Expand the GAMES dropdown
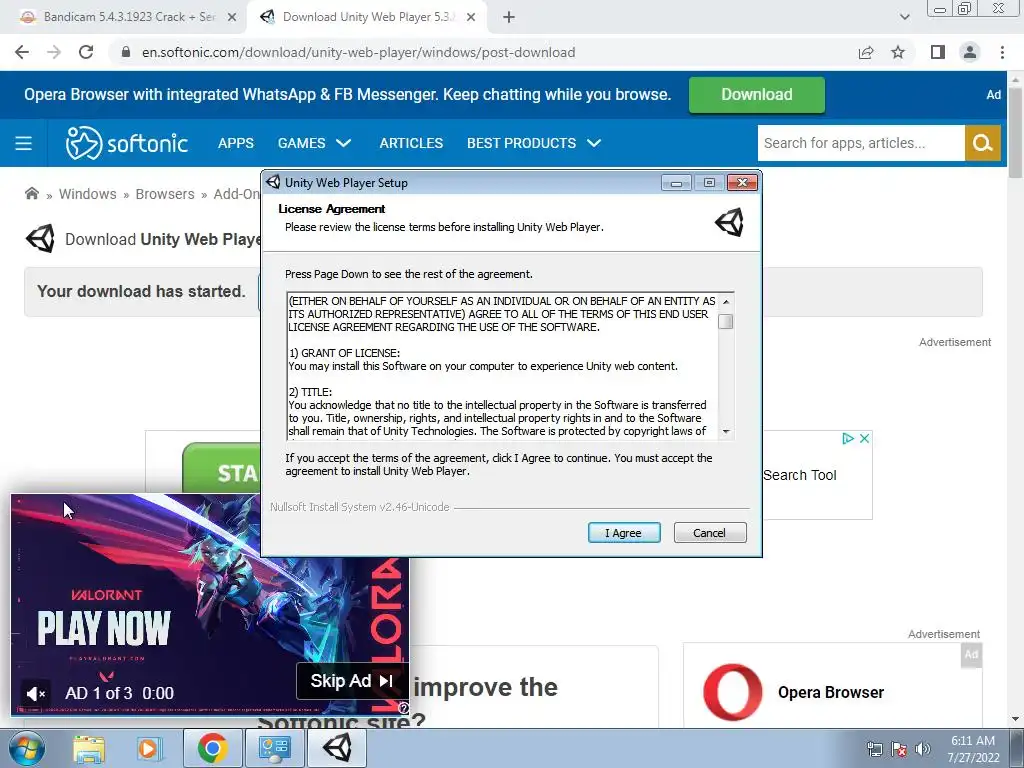Viewport: 1024px width, 768px height. 314,143
